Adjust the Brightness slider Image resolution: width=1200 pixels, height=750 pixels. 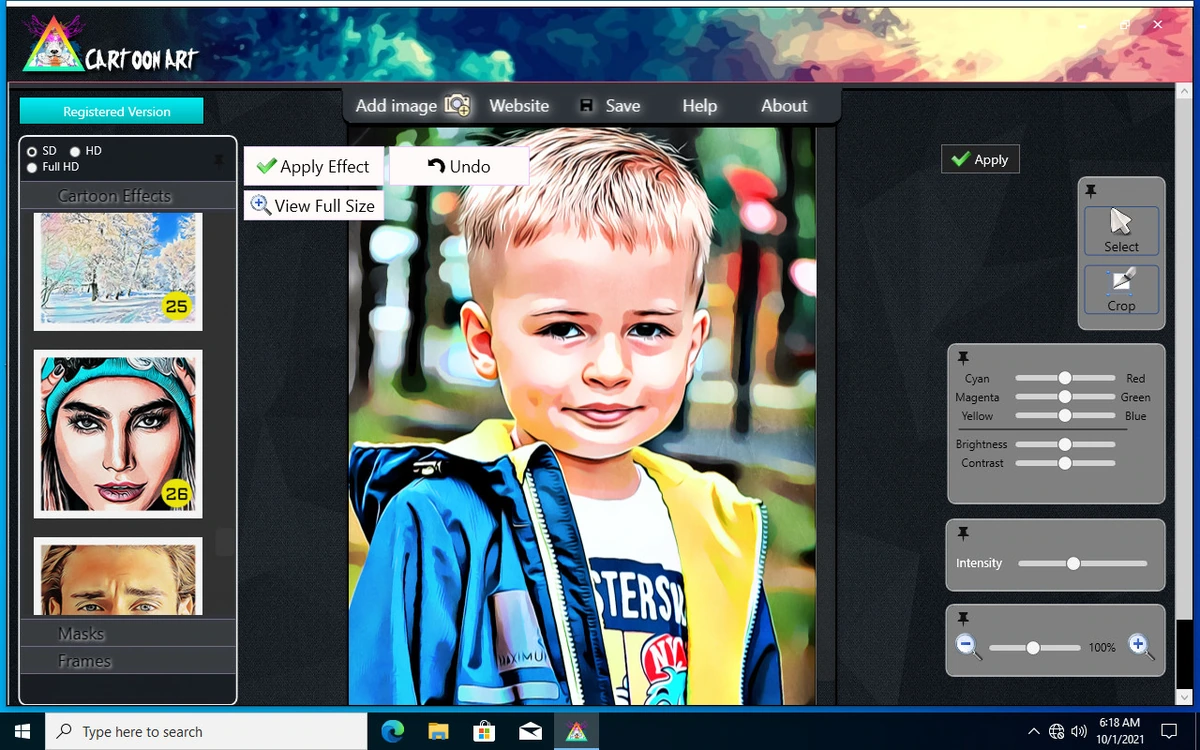click(1065, 444)
